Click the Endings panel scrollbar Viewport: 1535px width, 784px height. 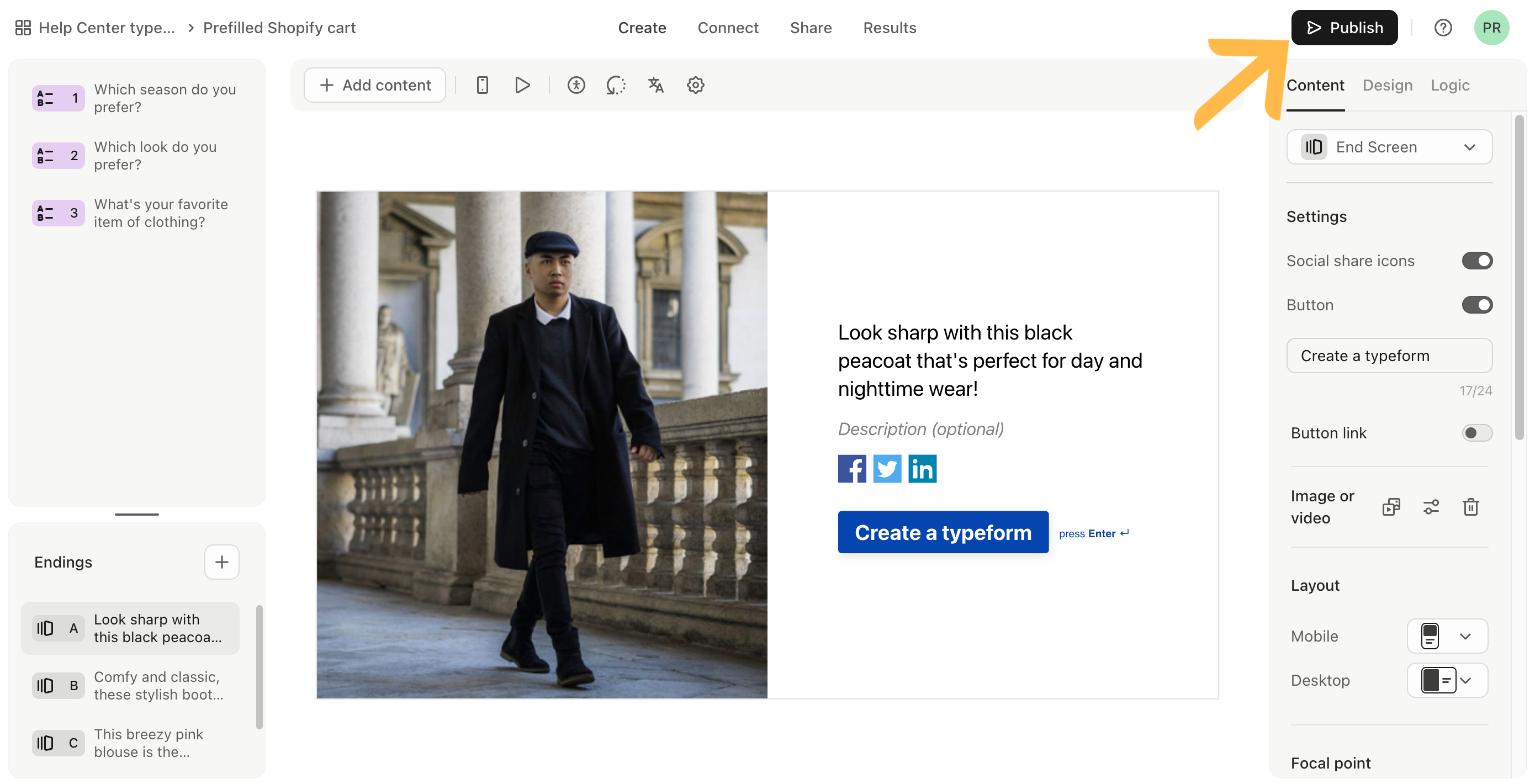pos(259,666)
